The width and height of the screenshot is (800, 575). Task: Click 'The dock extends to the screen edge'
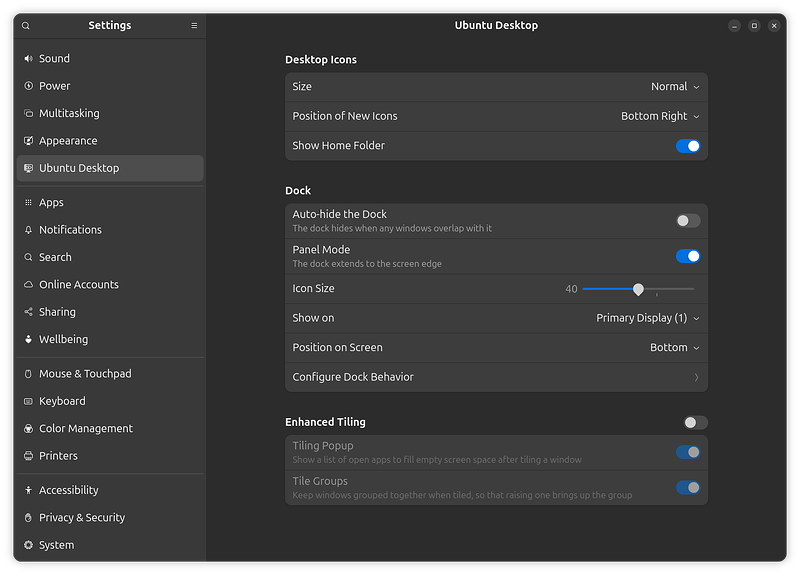pyautogui.click(x=367, y=264)
